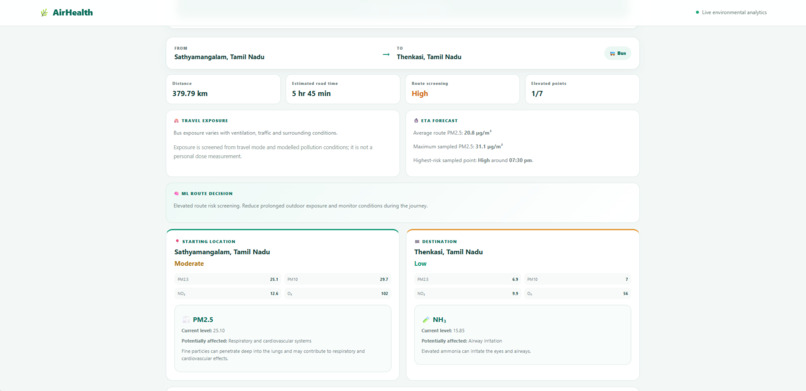Click the Elevated ammonia description text
The height and width of the screenshot is (391, 806).
point(476,351)
